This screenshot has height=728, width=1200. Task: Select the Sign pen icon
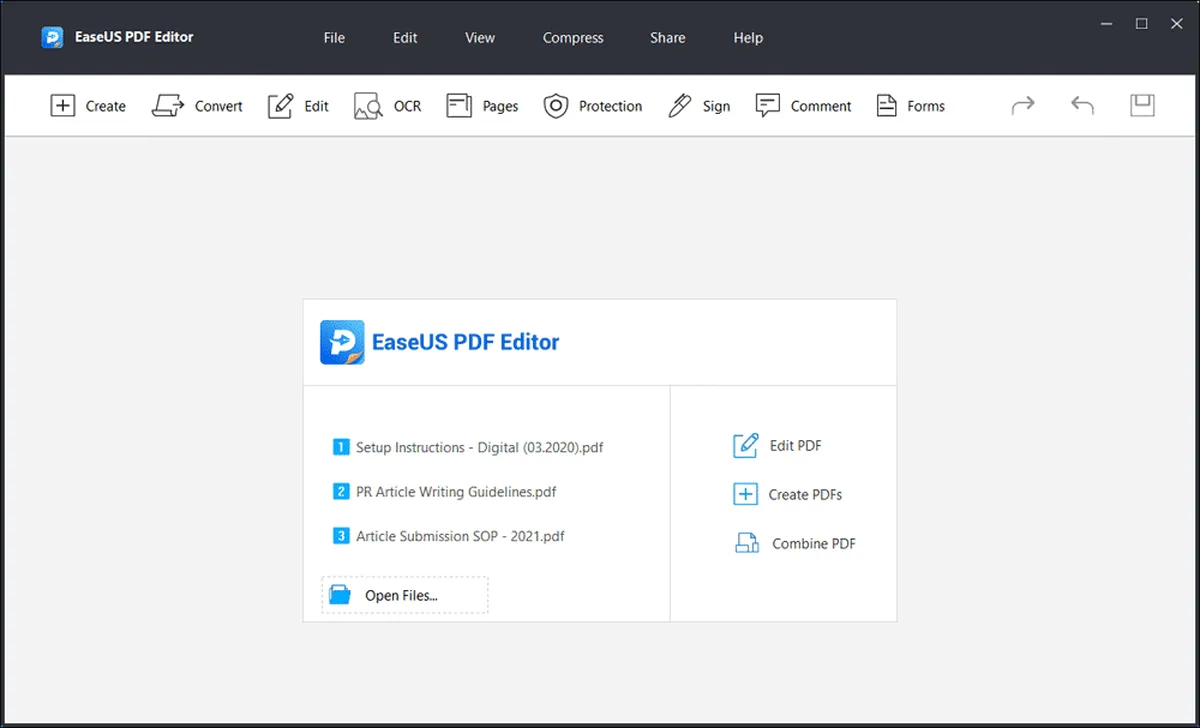(680, 106)
